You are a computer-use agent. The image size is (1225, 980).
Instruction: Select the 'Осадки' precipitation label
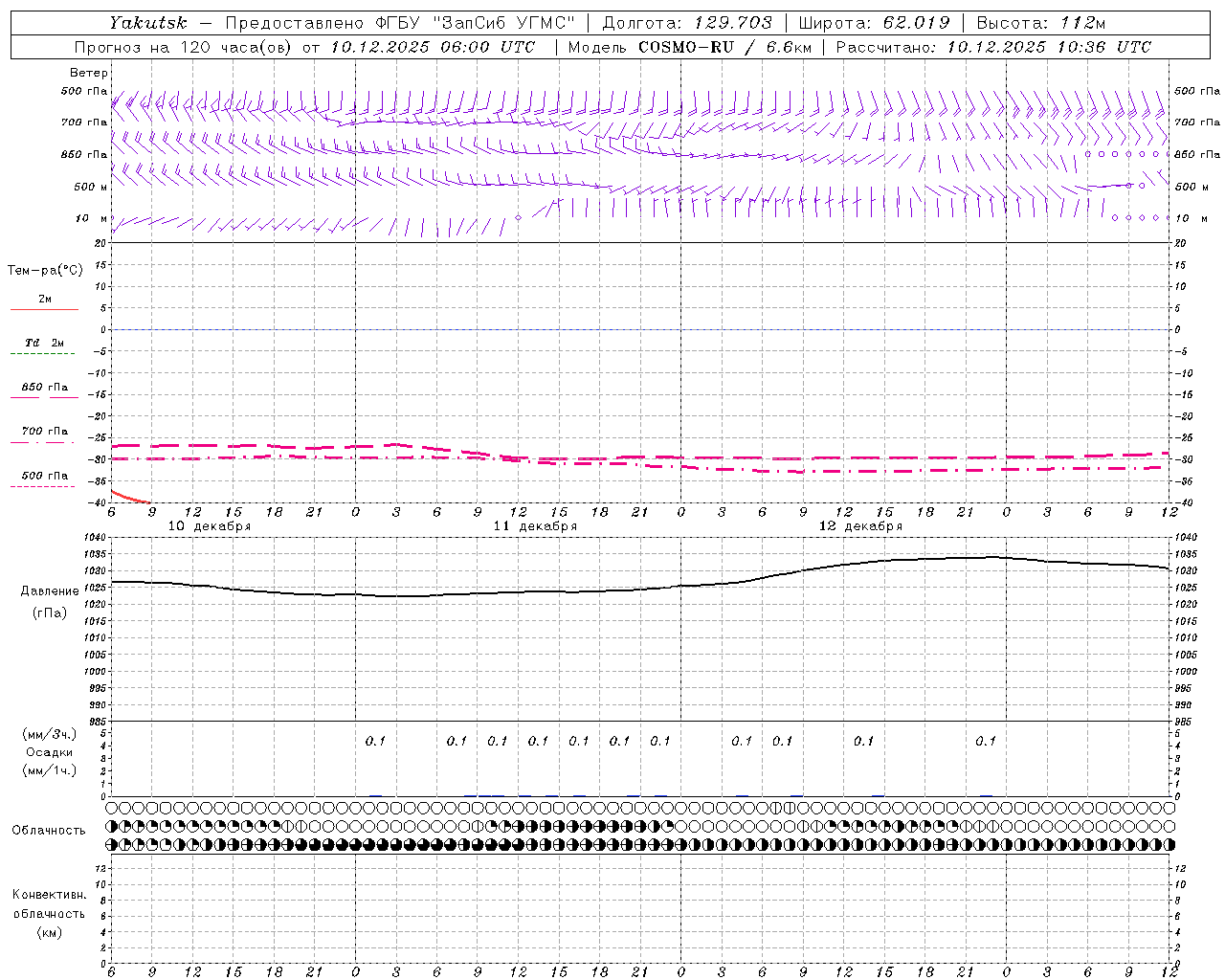[x=50, y=752]
